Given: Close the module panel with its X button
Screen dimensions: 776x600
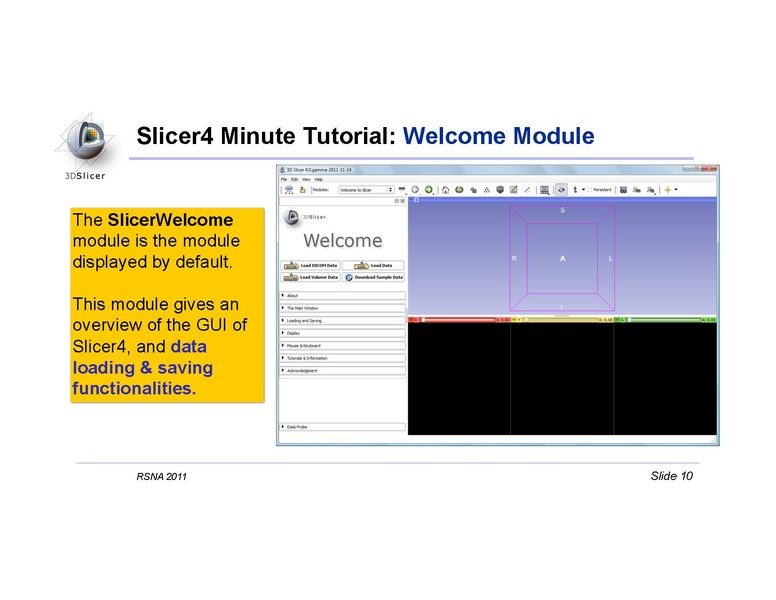Looking at the screenshot, I should (402, 201).
